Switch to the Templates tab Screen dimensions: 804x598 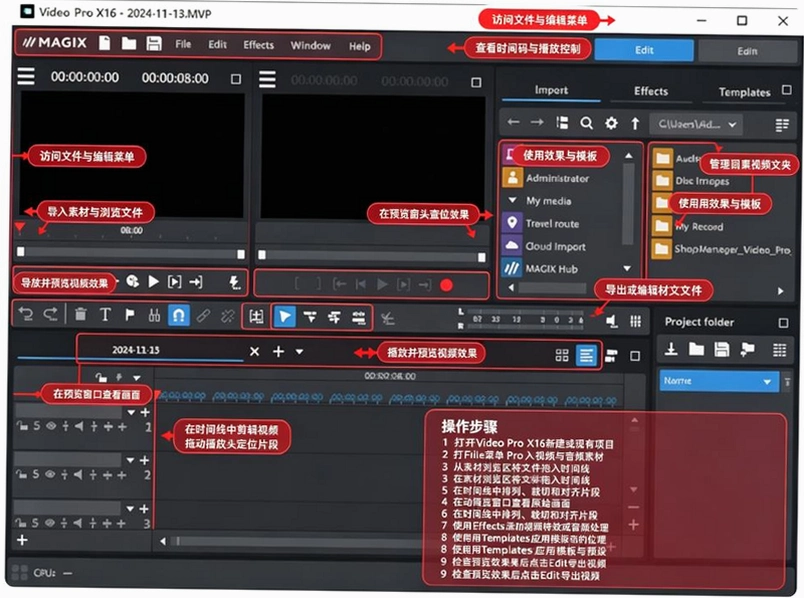coord(745,92)
